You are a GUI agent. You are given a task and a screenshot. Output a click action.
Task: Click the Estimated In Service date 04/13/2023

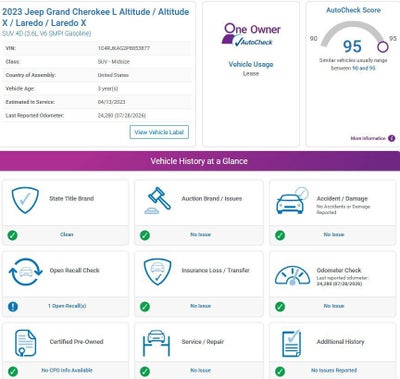point(111,102)
